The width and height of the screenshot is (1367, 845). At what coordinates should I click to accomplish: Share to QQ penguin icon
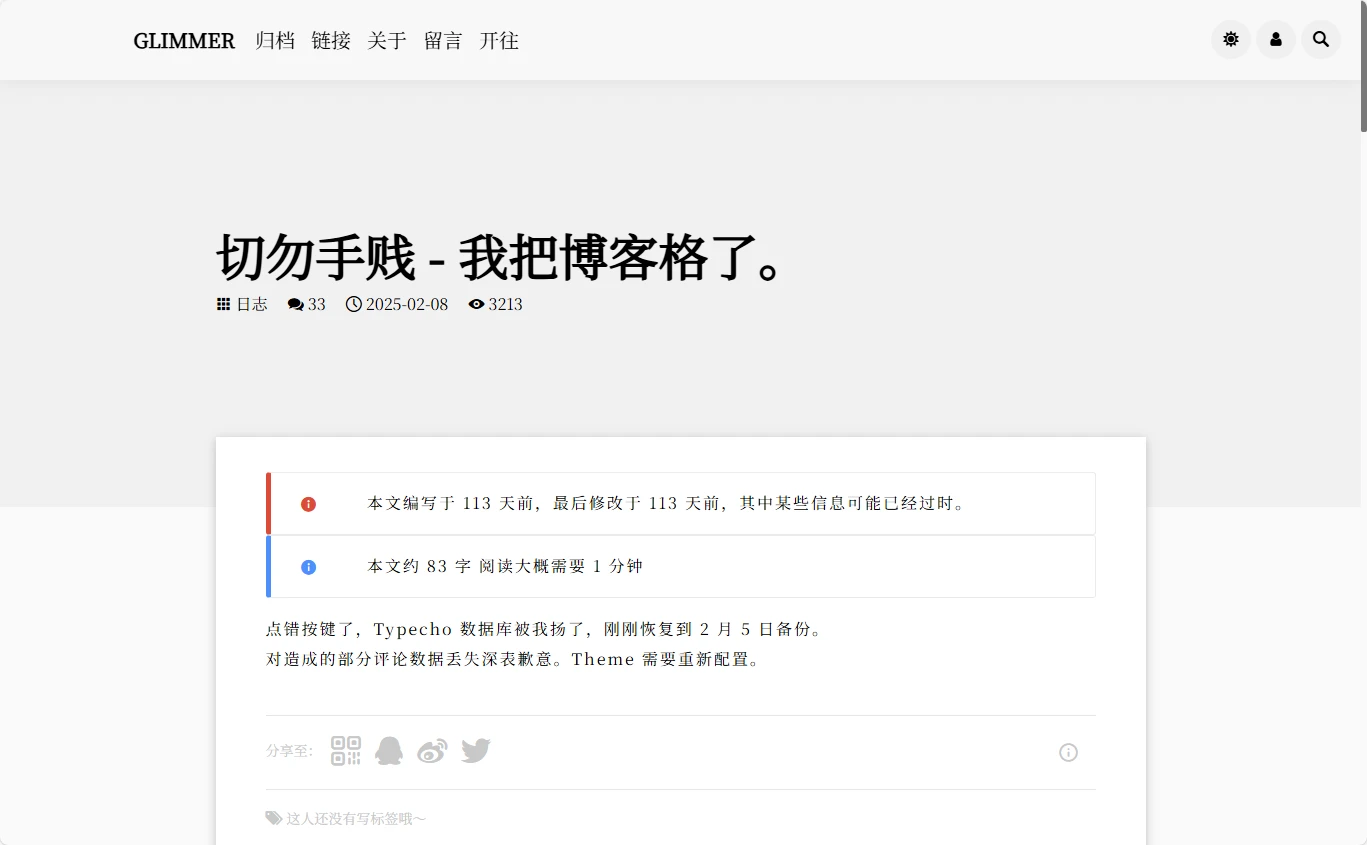click(x=389, y=751)
